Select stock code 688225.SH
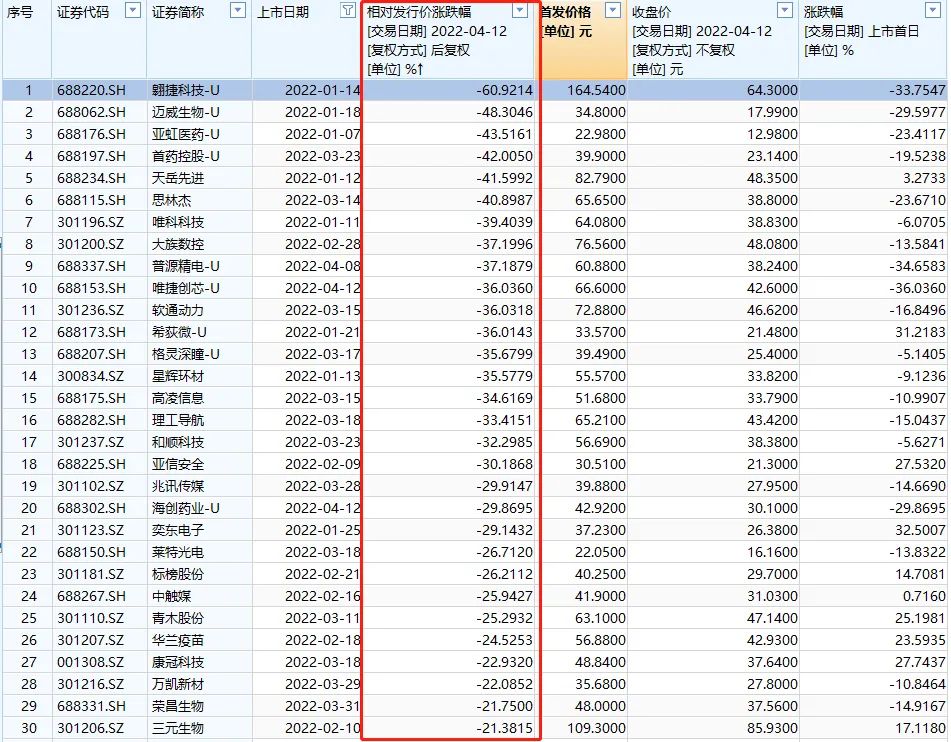The image size is (951, 742). tap(92, 464)
